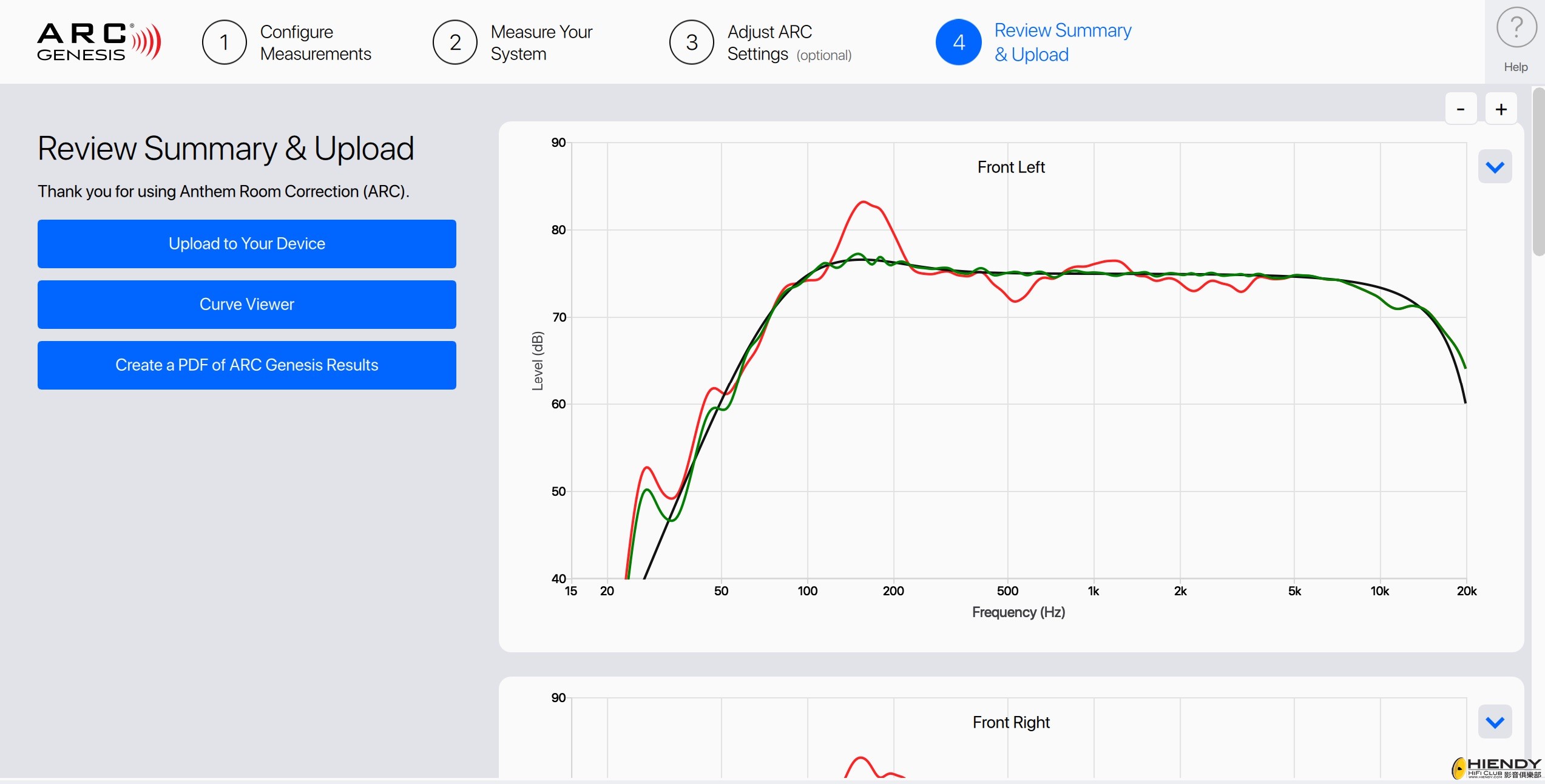1545x784 pixels.
Task: Click the ARC Genesis logo
Action: 100,42
